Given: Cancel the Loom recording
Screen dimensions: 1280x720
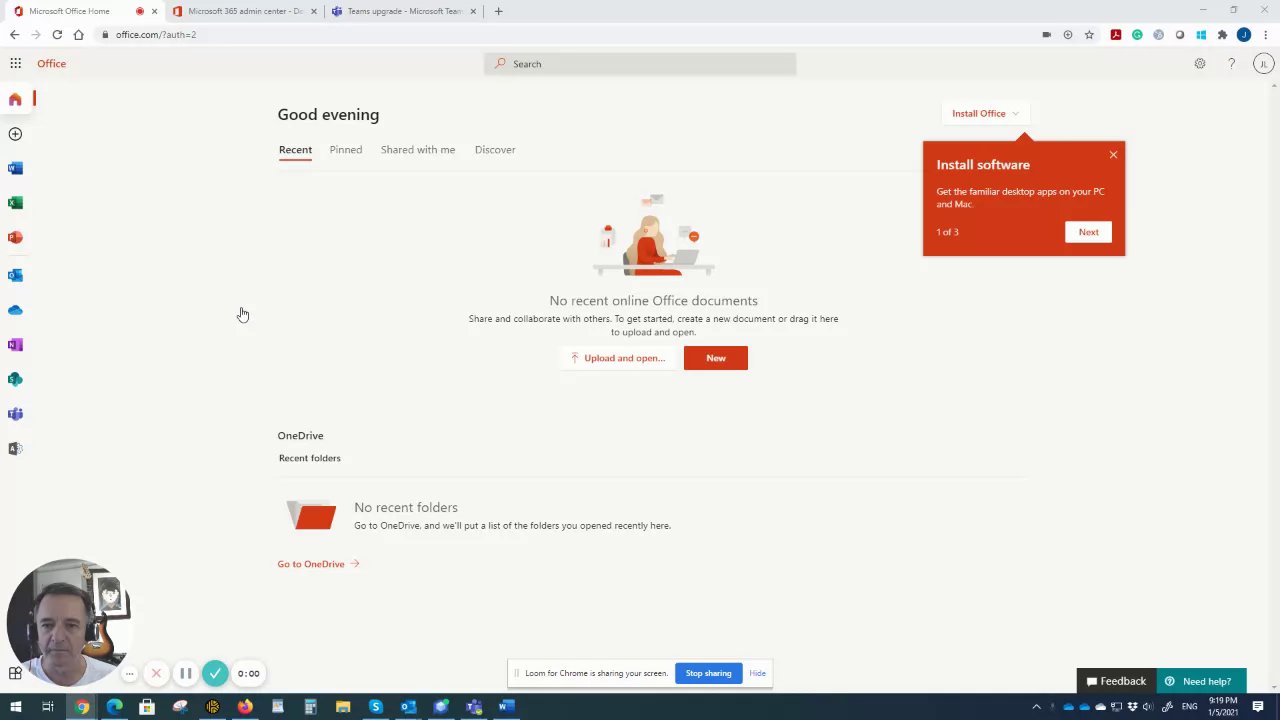Looking at the screenshot, I should [156, 674].
